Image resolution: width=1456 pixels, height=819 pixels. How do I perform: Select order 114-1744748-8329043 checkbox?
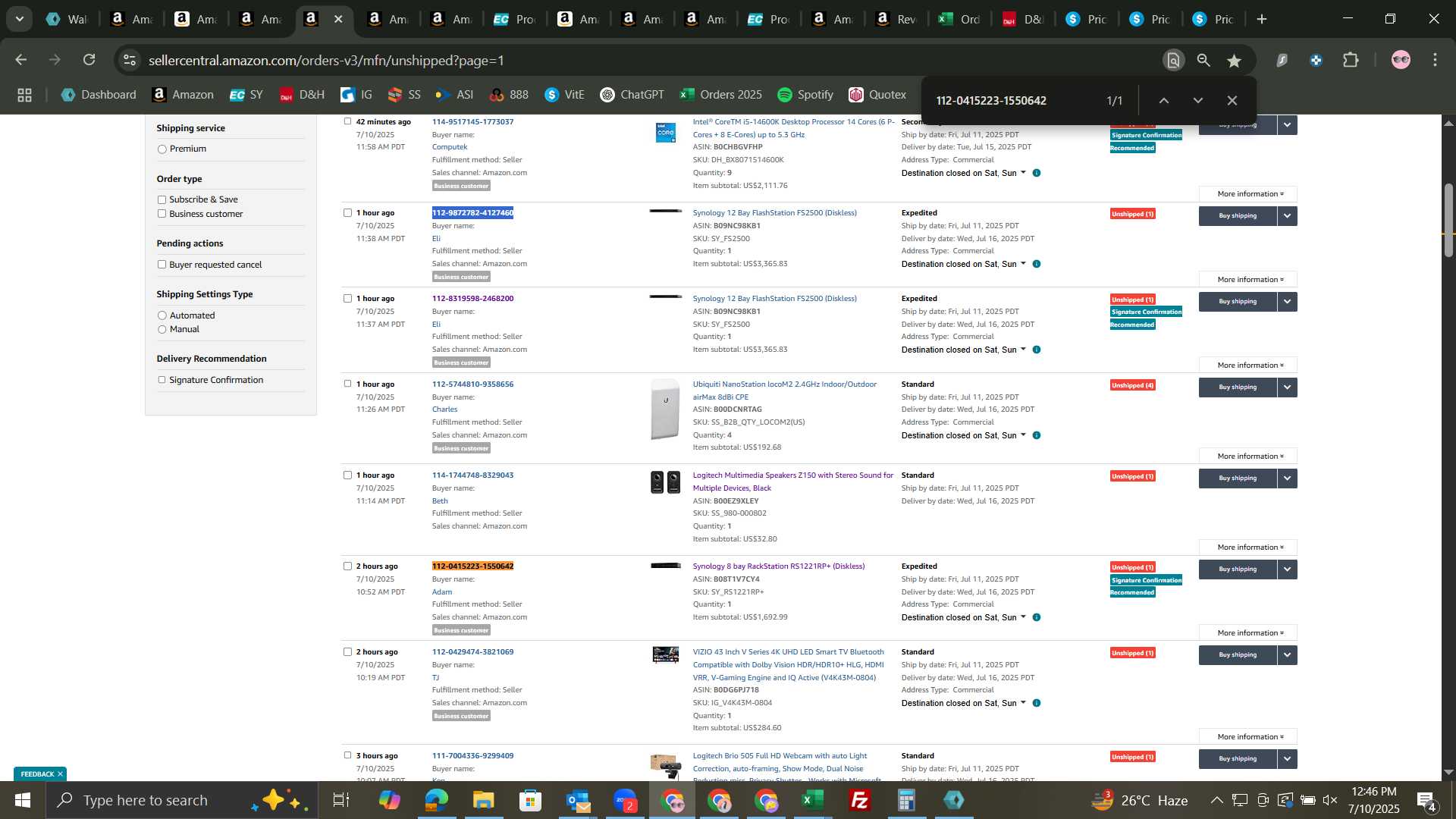pos(347,475)
